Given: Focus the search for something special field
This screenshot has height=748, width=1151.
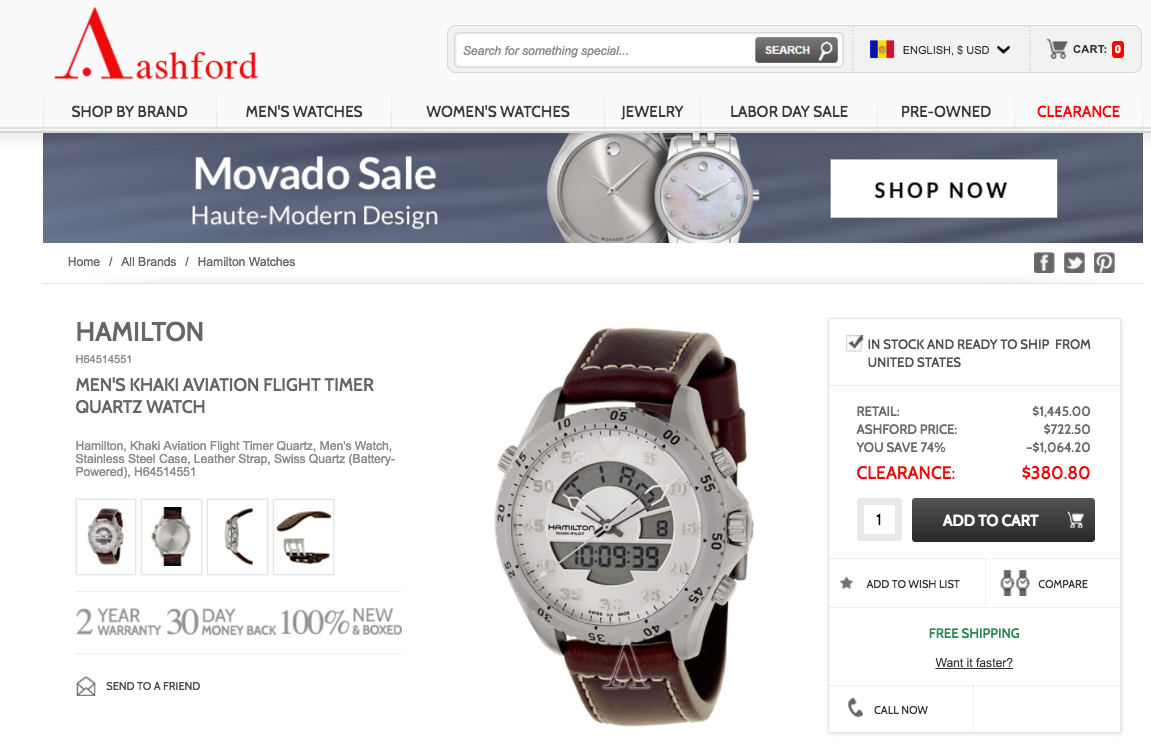Looking at the screenshot, I should tap(606, 51).
